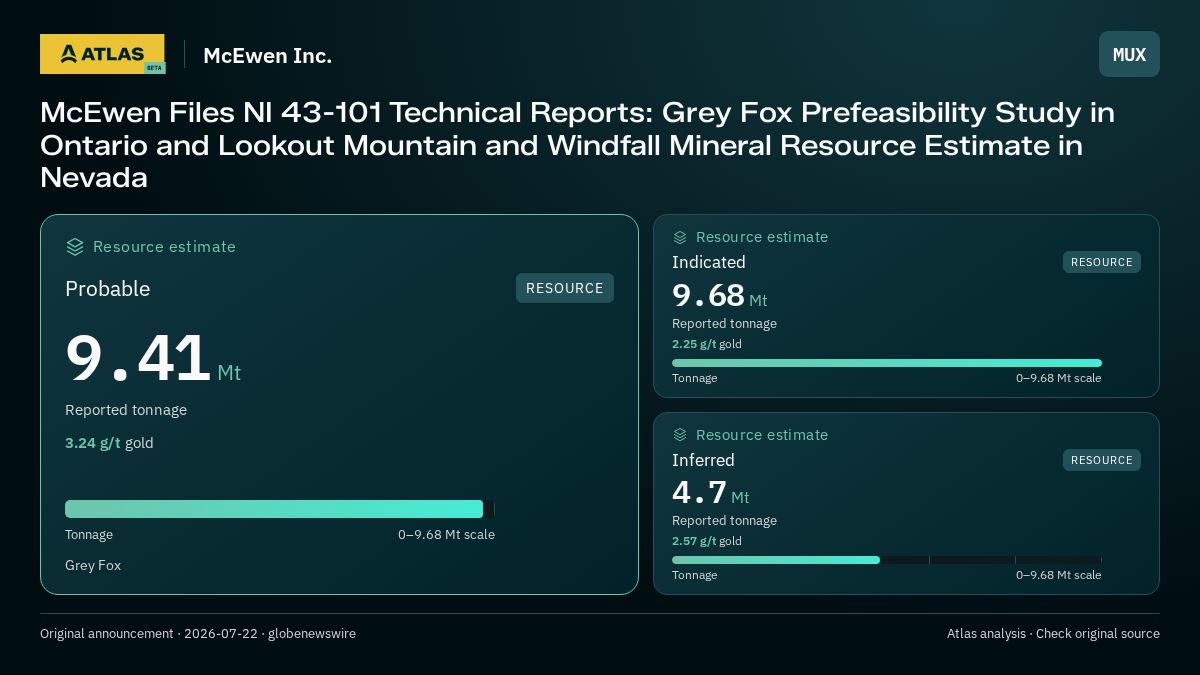Click the Probable tonnage progress bar
Image resolution: width=1200 pixels, height=675 pixels.
[x=280, y=509]
